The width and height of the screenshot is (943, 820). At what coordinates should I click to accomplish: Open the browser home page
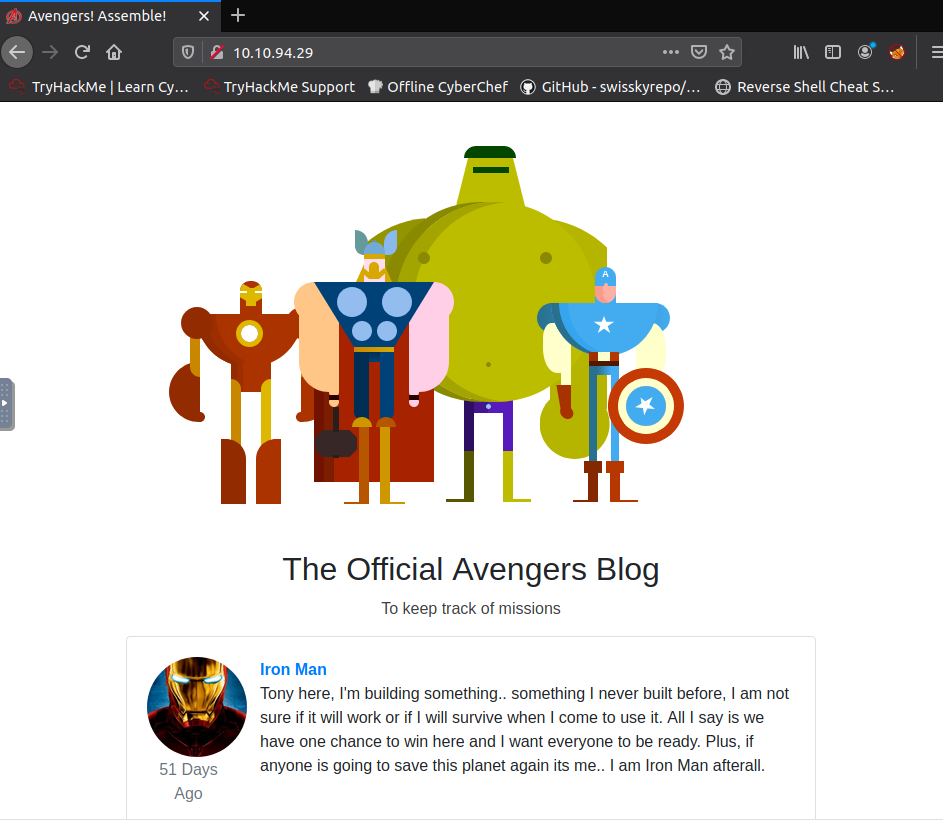[114, 52]
